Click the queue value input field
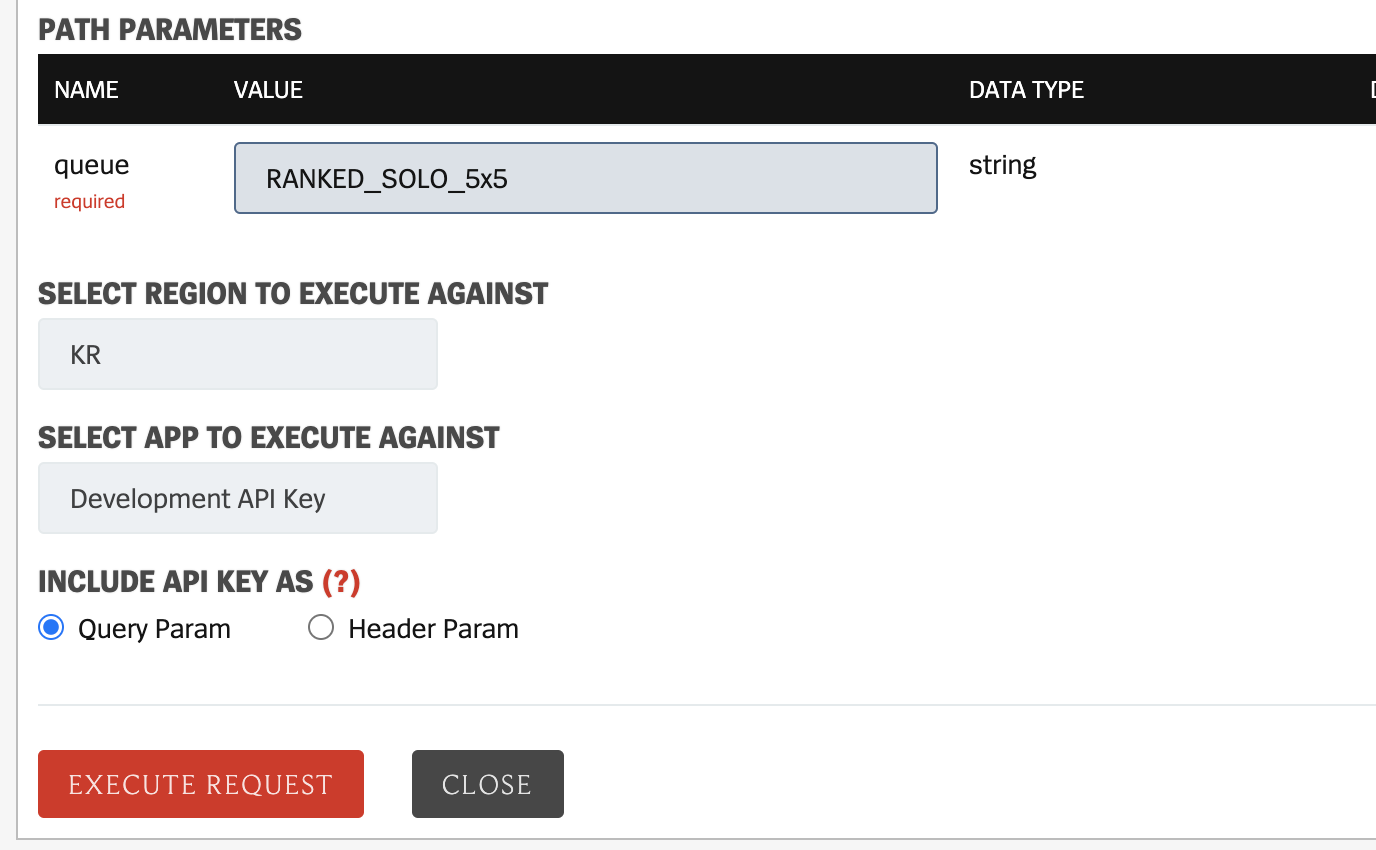The height and width of the screenshot is (850, 1376). click(x=585, y=178)
